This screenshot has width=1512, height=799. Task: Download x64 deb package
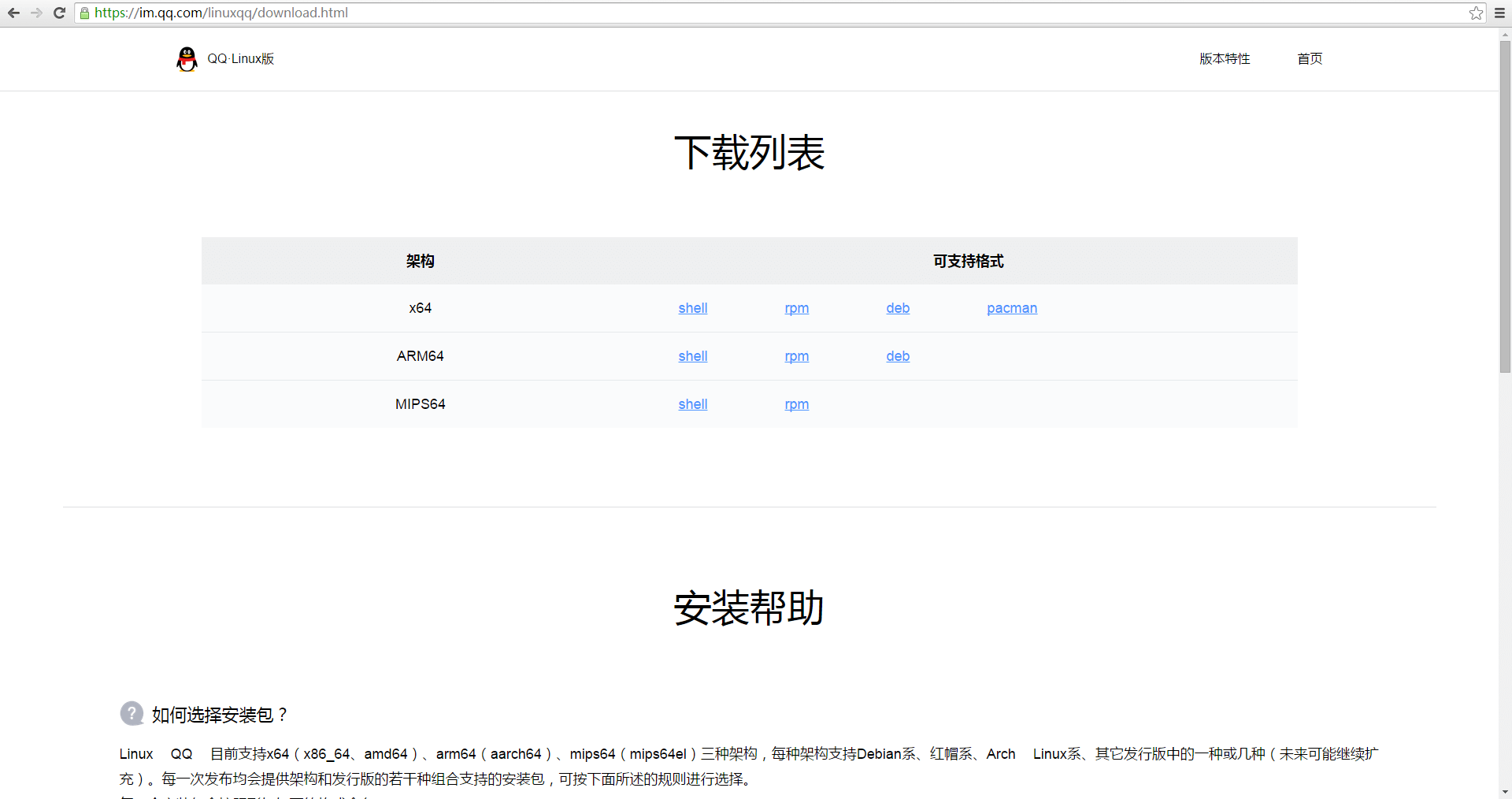tap(898, 308)
